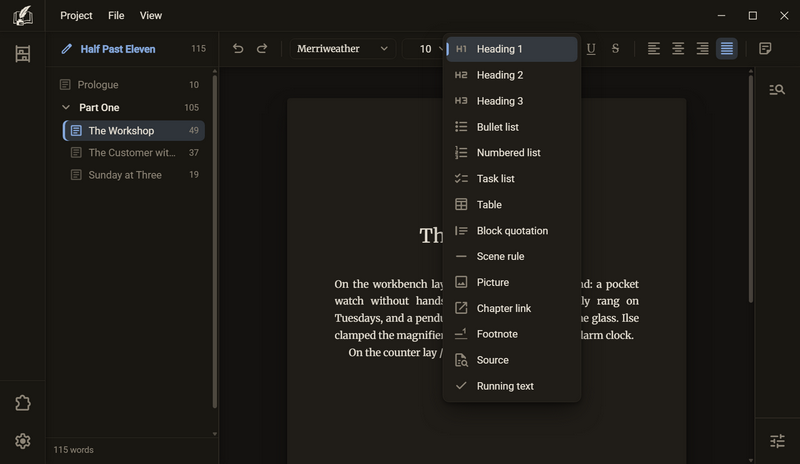Apply Heading 3 style
The image size is (800, 464).
tap(512, 101)
